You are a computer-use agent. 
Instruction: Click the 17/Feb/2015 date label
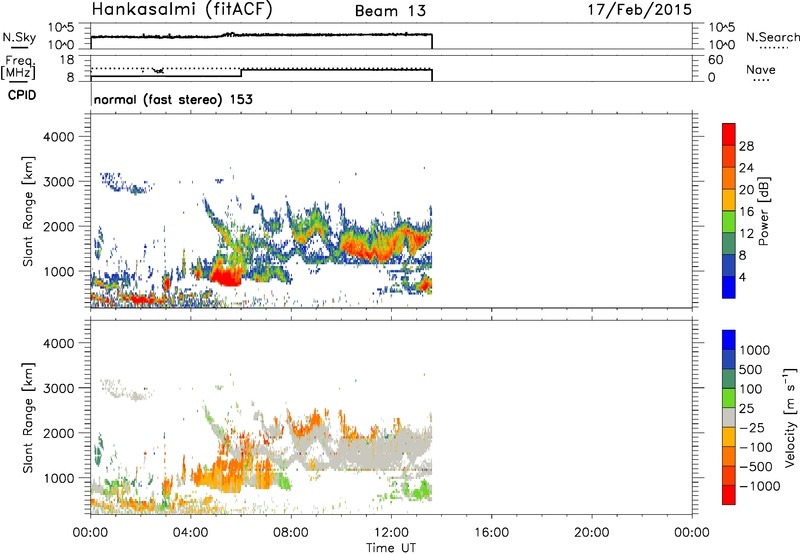(x=640, y=9)
